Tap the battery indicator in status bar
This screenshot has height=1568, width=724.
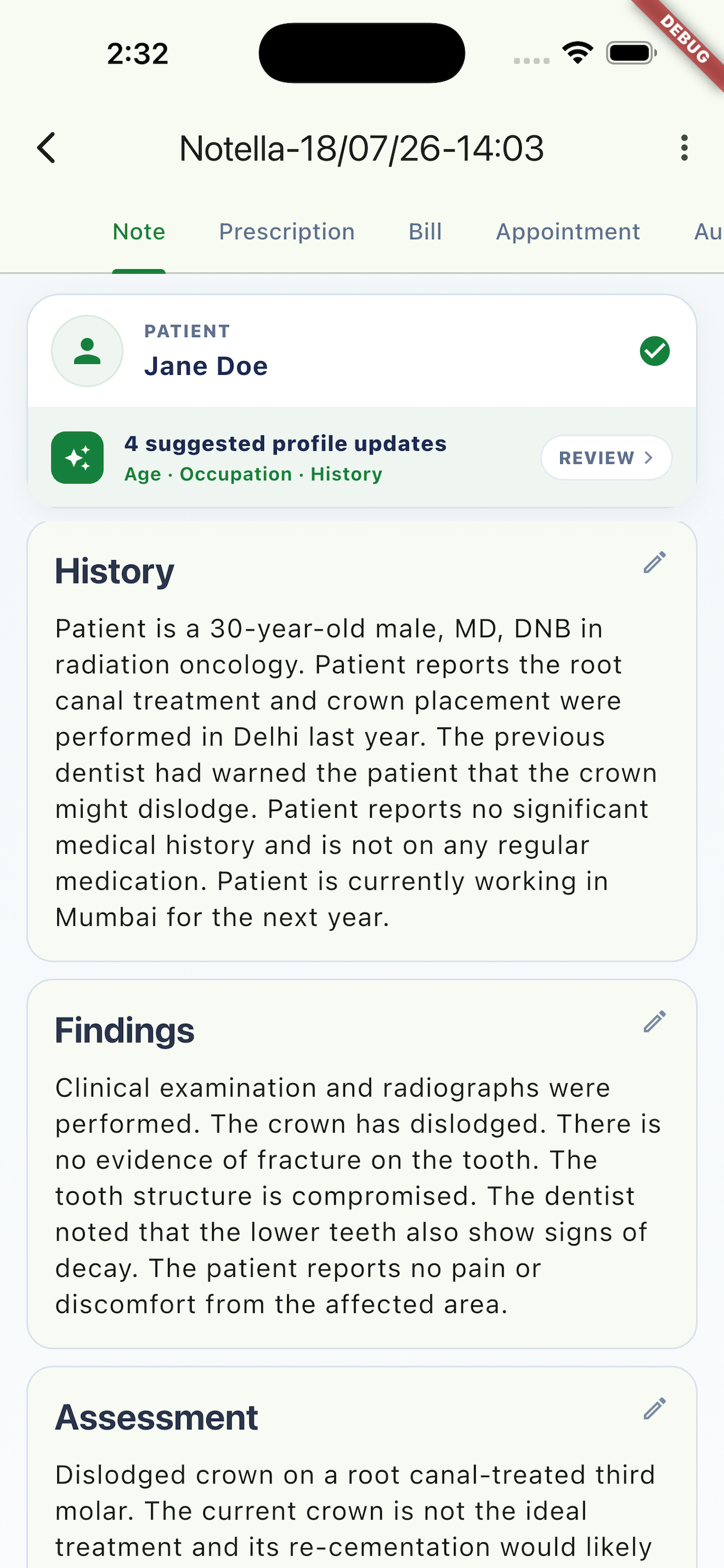point(631,53)
